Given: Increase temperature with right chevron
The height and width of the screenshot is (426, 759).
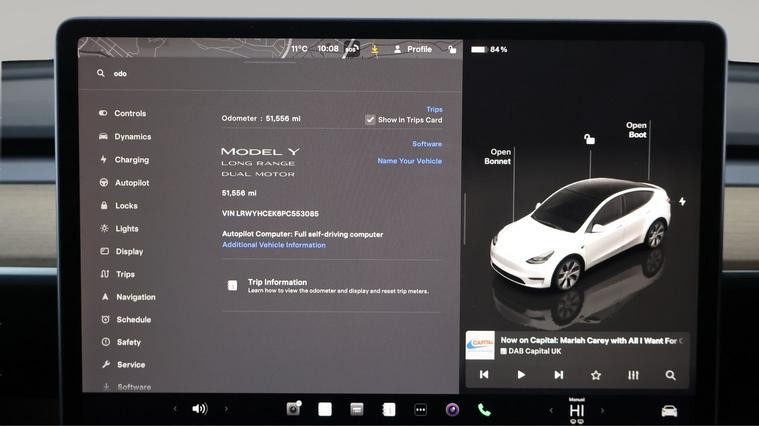Looking at the screenshot, I should [603, 410].
